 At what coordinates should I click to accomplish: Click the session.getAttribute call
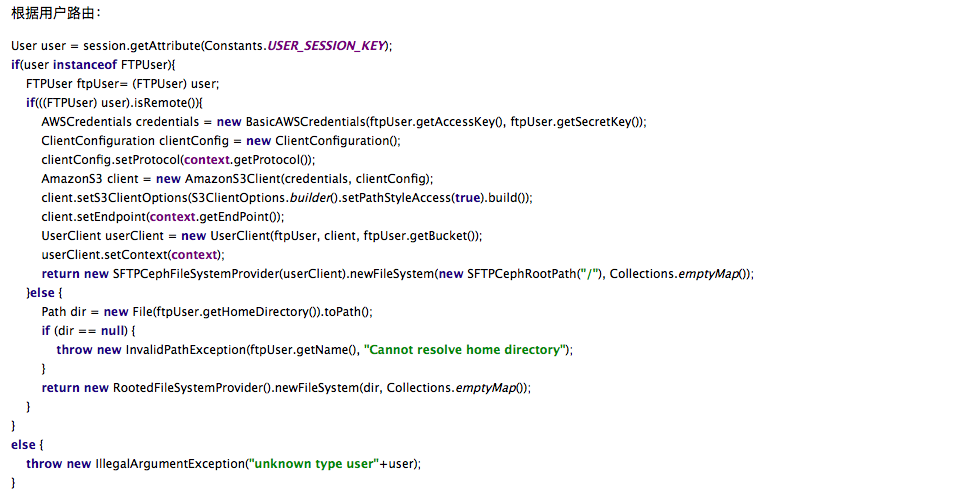click(x=142, y=45)
